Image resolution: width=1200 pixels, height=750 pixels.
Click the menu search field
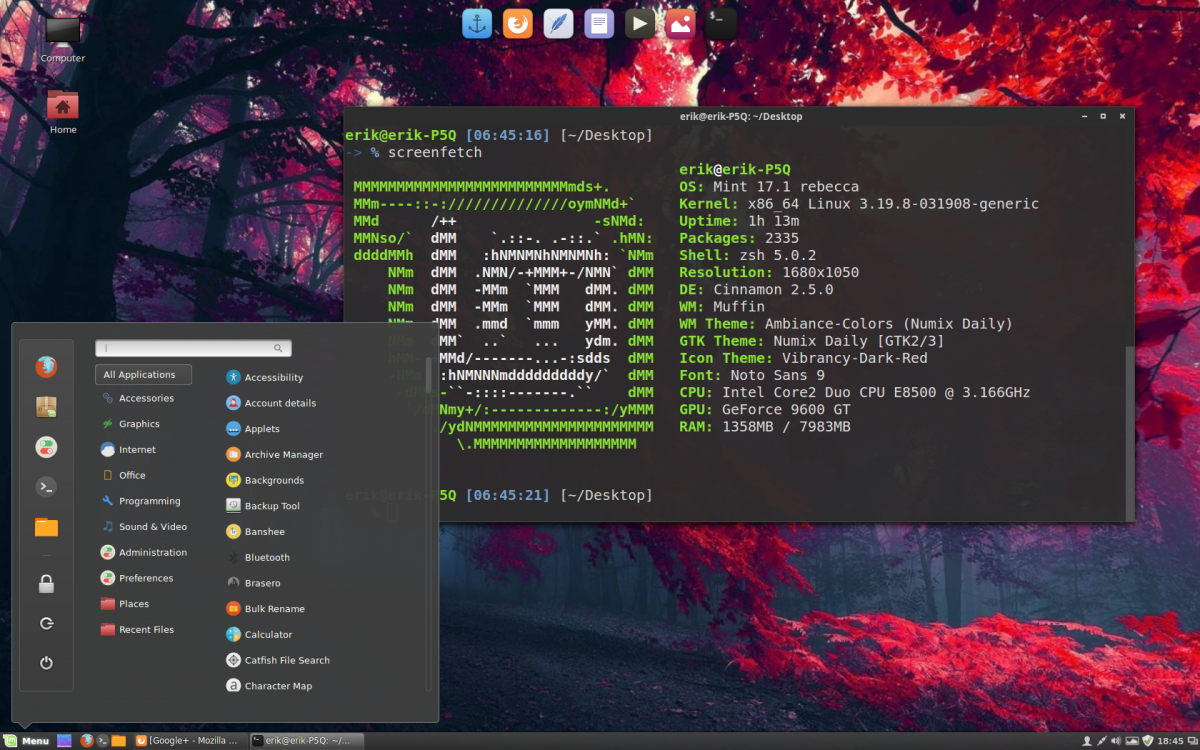193,348
